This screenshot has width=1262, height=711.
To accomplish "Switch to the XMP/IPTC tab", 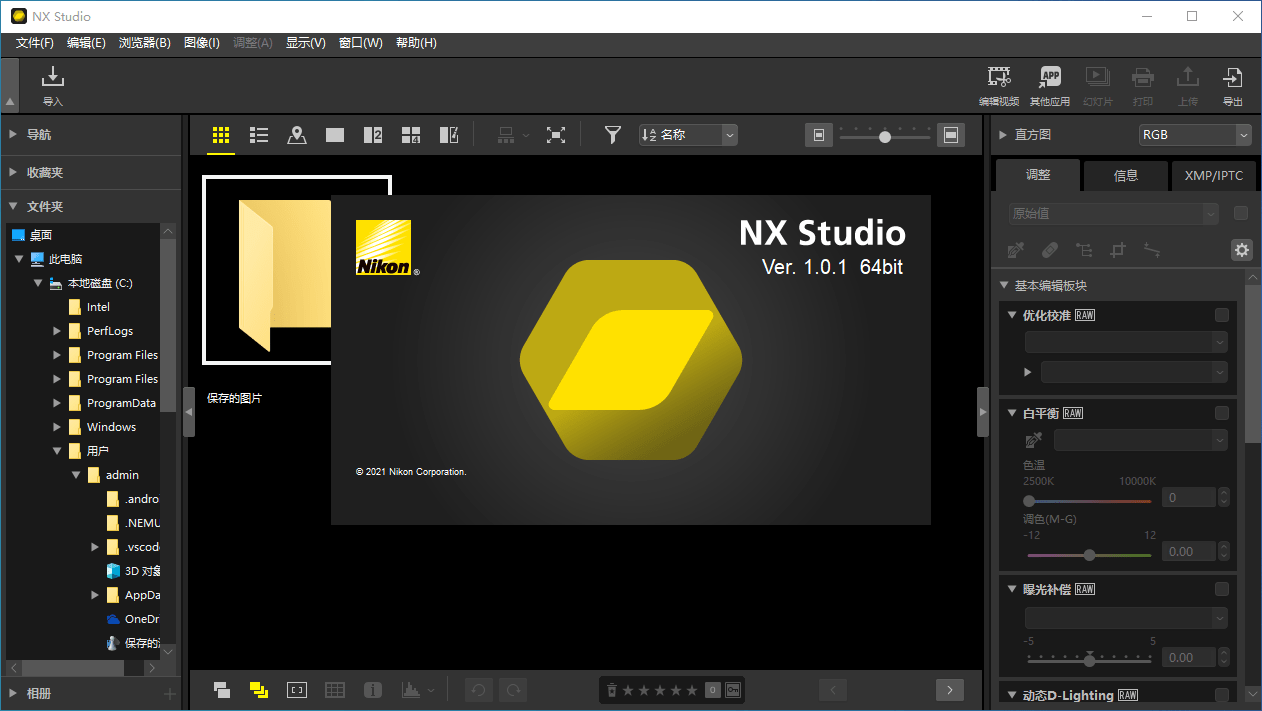I will pyautogui.click(x=1213, y=175).
